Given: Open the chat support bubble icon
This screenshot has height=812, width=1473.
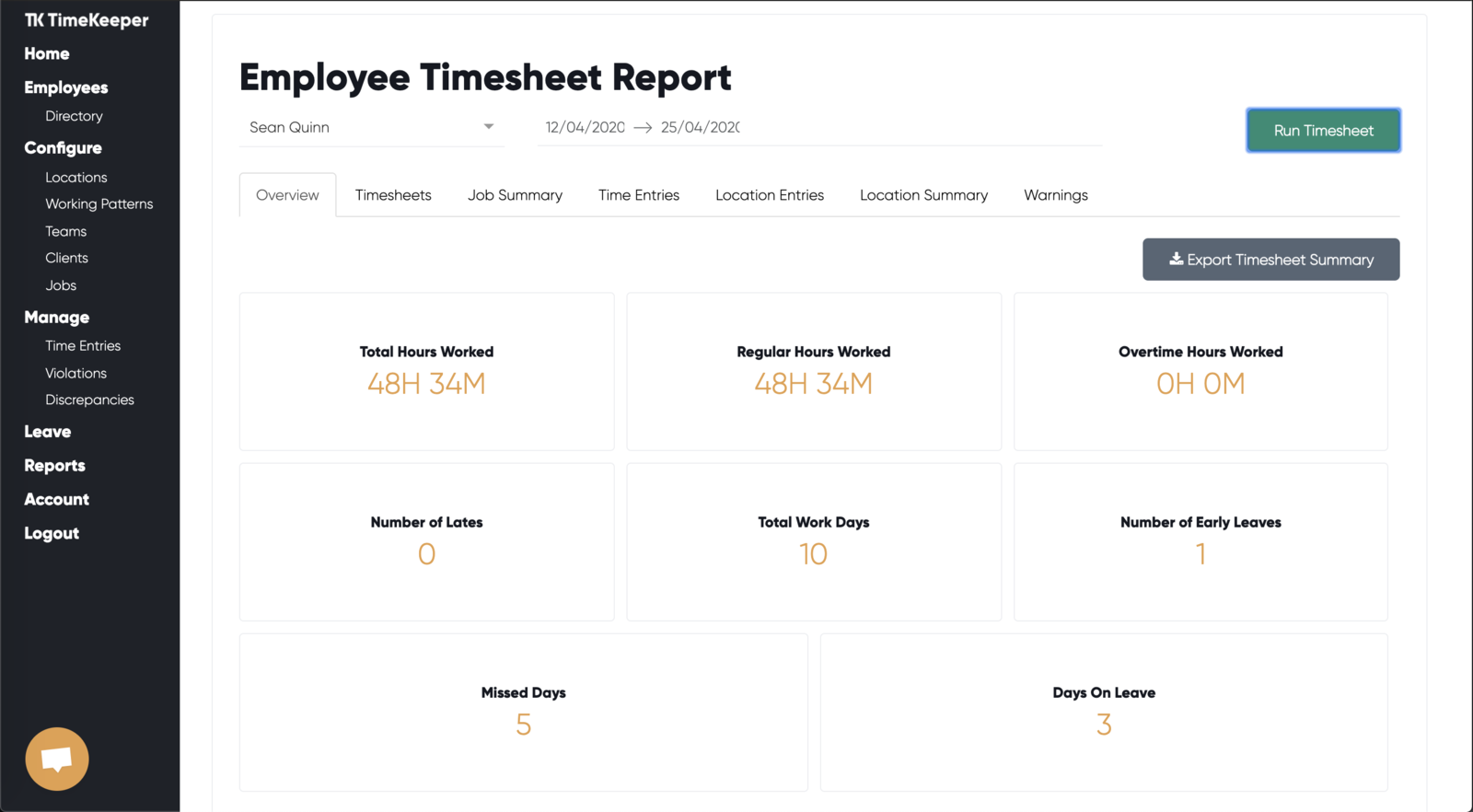Looking at the screenshot, I should tap(57, 759).
